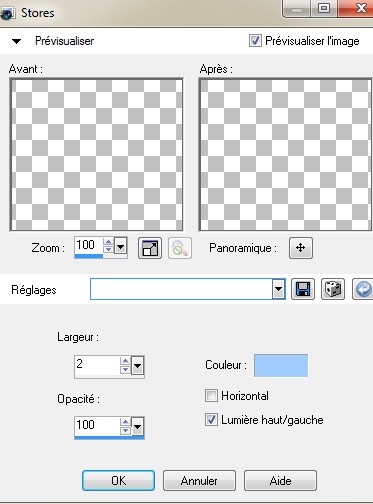Open help with the Aide button
373x504 pixels.
pyautogui.click(x=280, y=480)
